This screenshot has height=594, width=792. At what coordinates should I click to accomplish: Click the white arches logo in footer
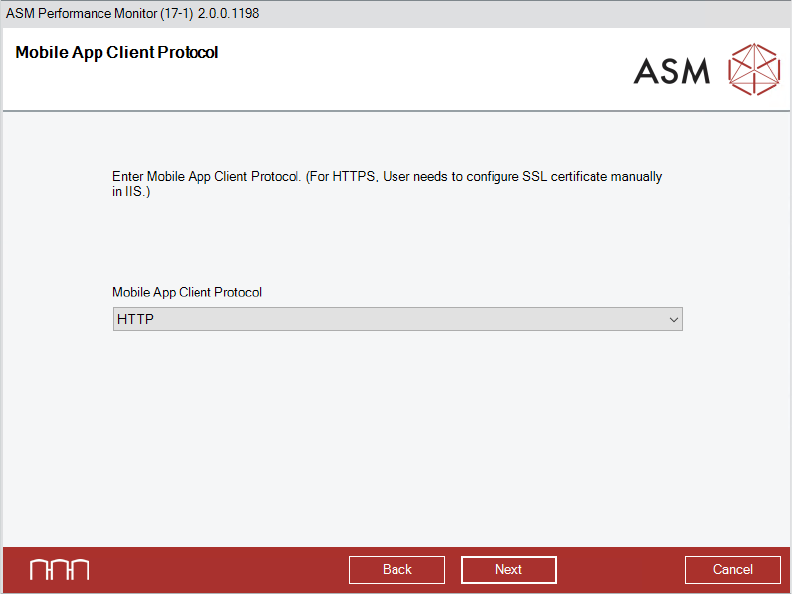point(59,569)
